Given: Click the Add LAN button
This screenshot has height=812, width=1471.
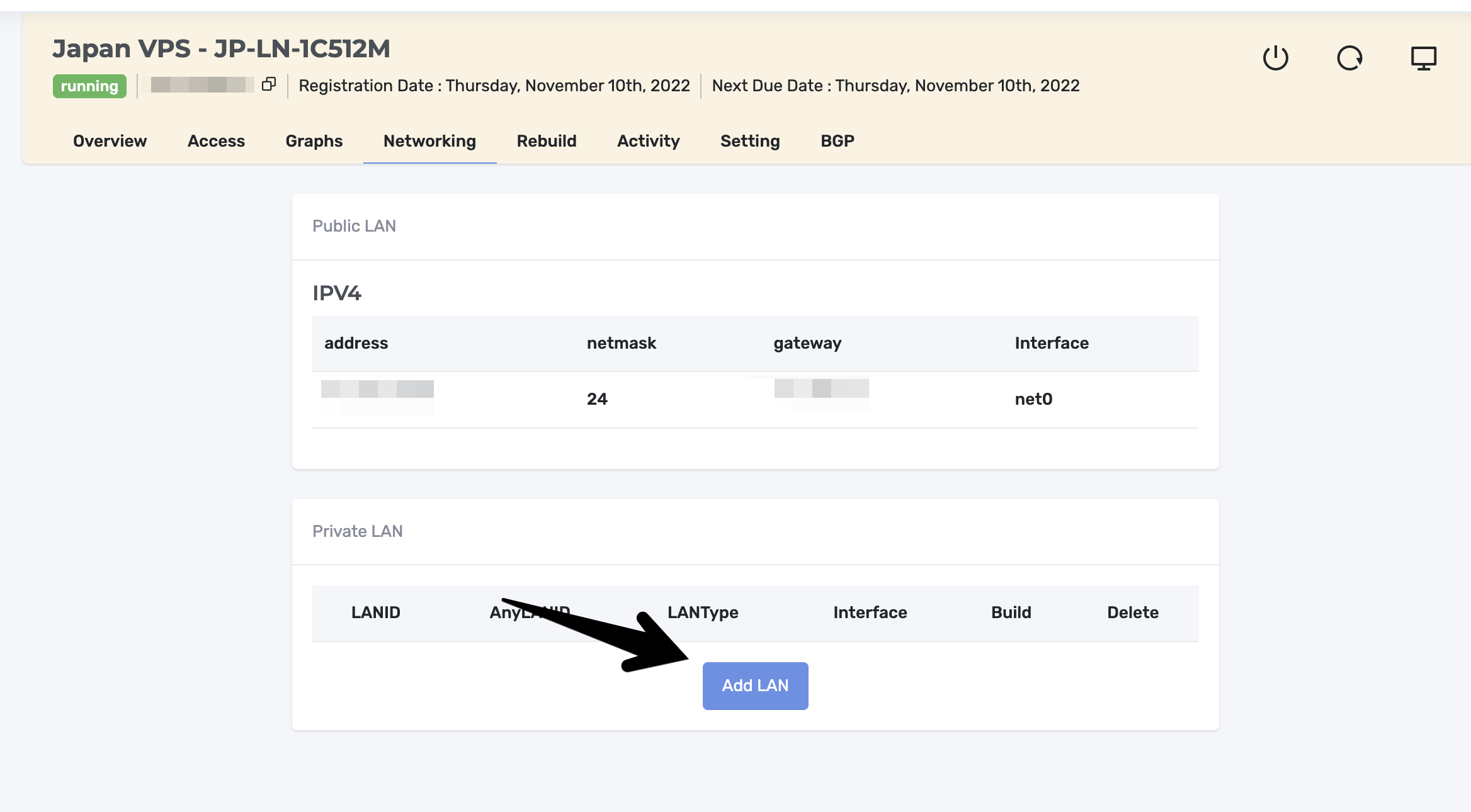Looking at the screenshot, I should point(756,685).
